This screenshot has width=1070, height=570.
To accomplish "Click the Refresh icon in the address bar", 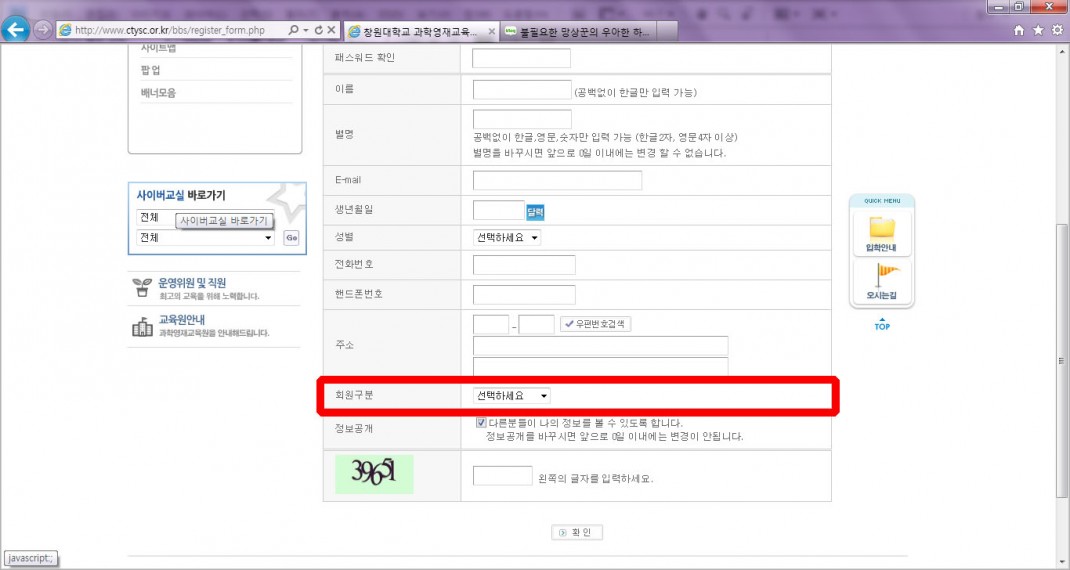I will (x=319, y=31).
